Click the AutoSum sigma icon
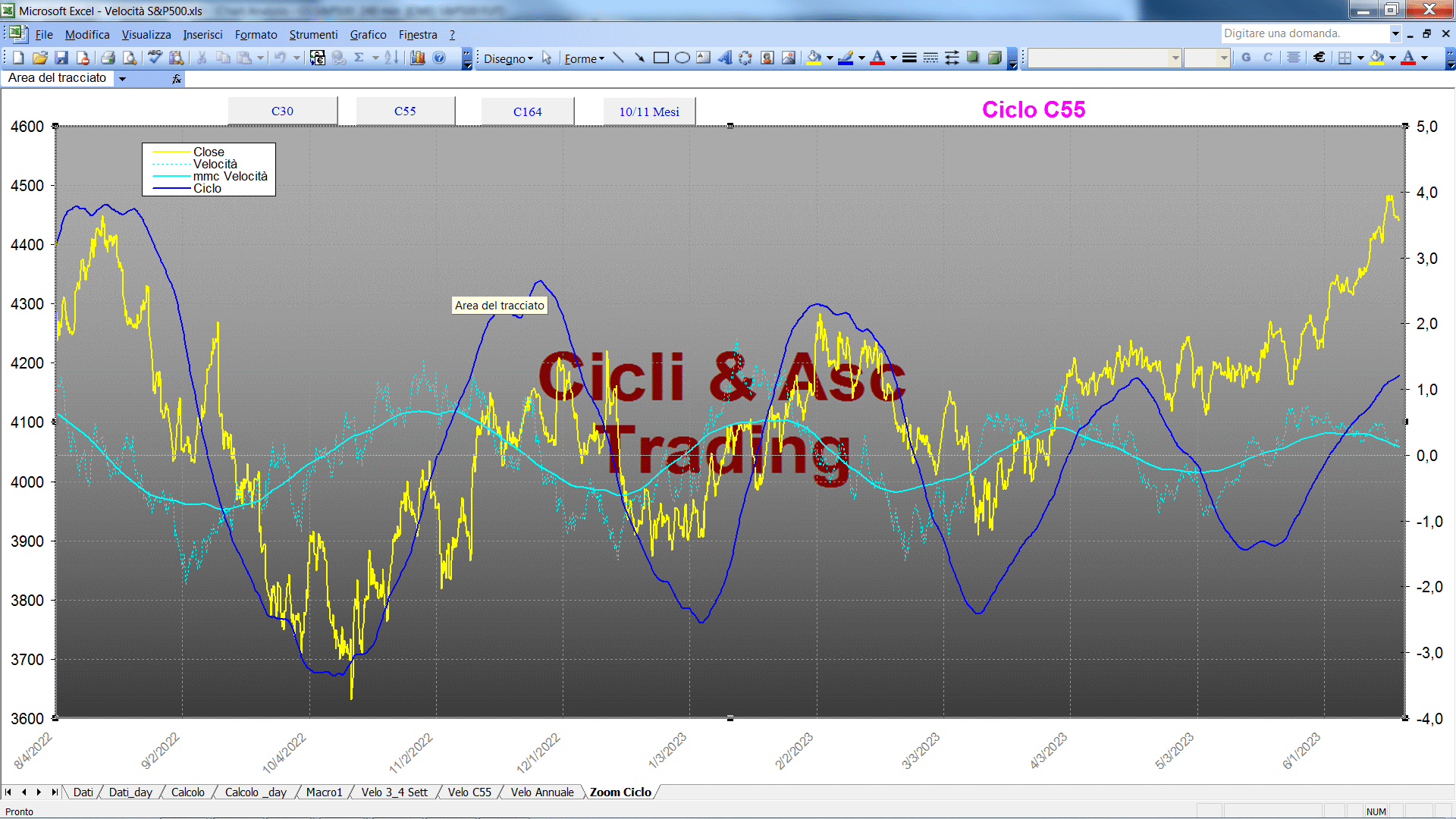 (359, 58)
